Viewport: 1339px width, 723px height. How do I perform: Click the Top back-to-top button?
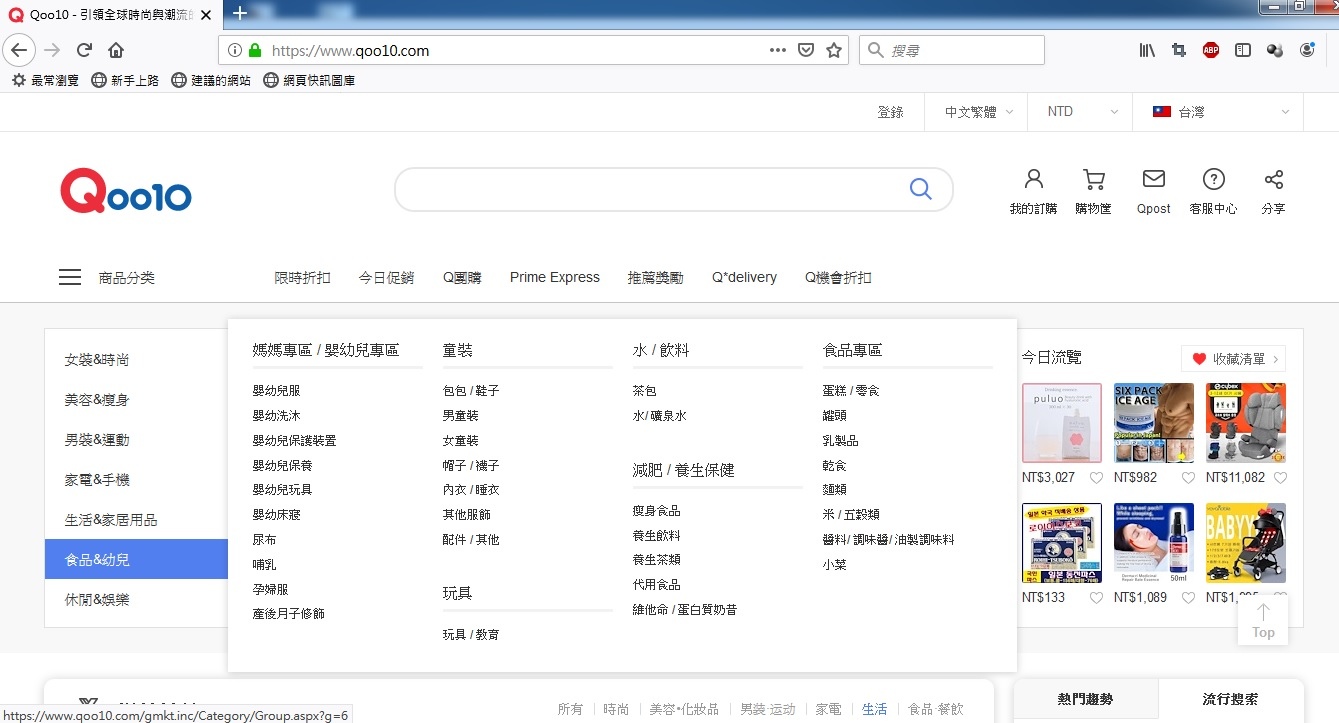point(1263,621)
